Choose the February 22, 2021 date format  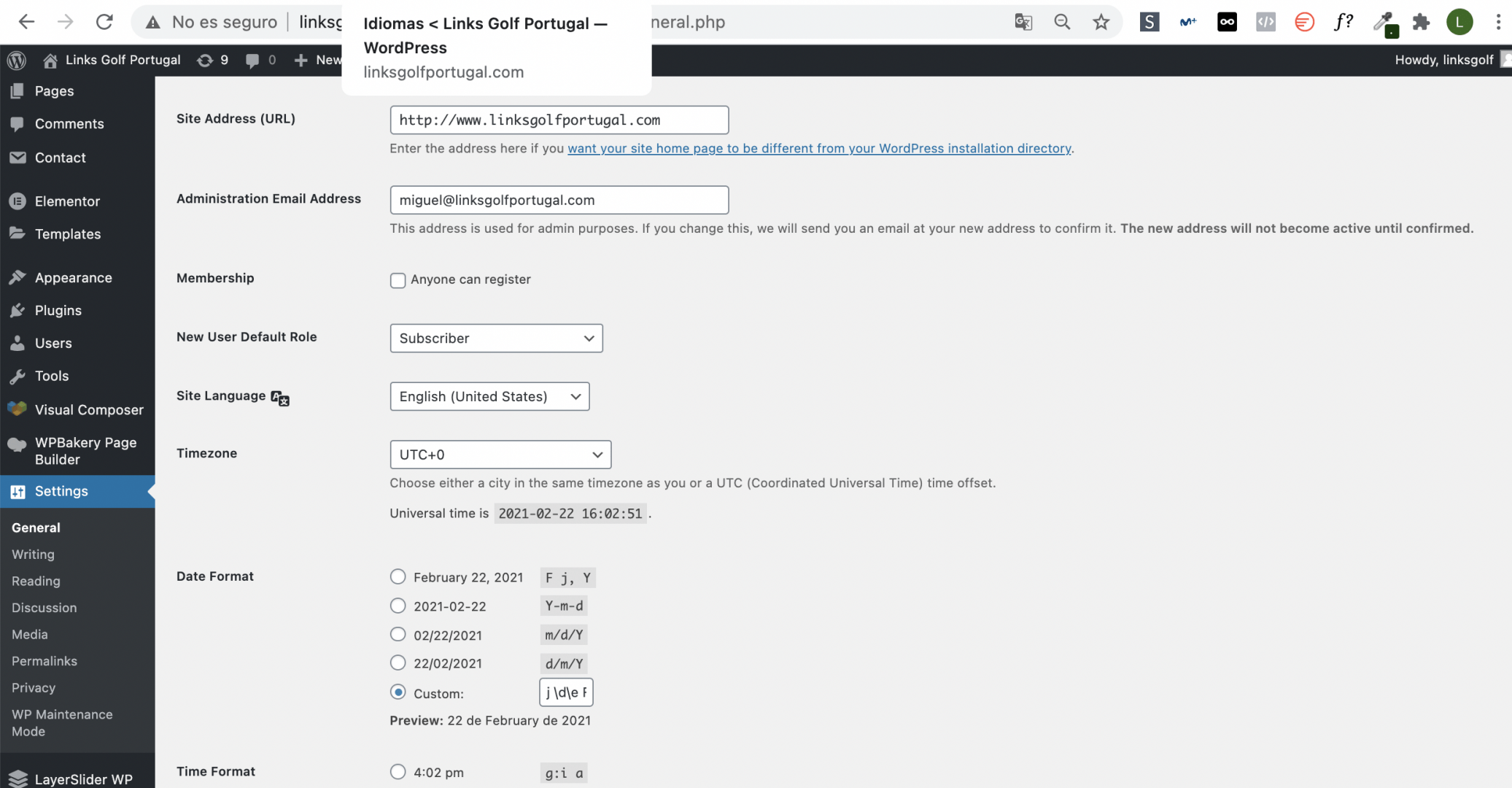(398, 576)
